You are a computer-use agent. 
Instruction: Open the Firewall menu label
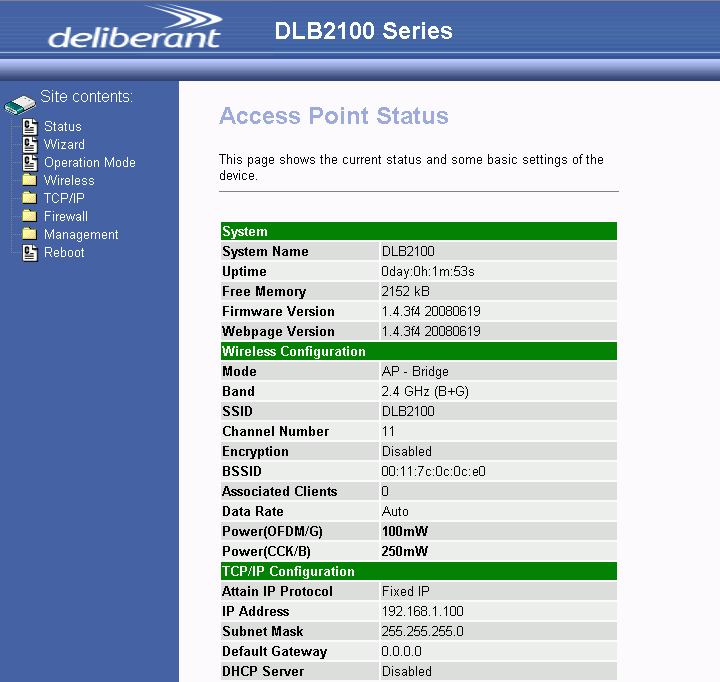point(66,217)
